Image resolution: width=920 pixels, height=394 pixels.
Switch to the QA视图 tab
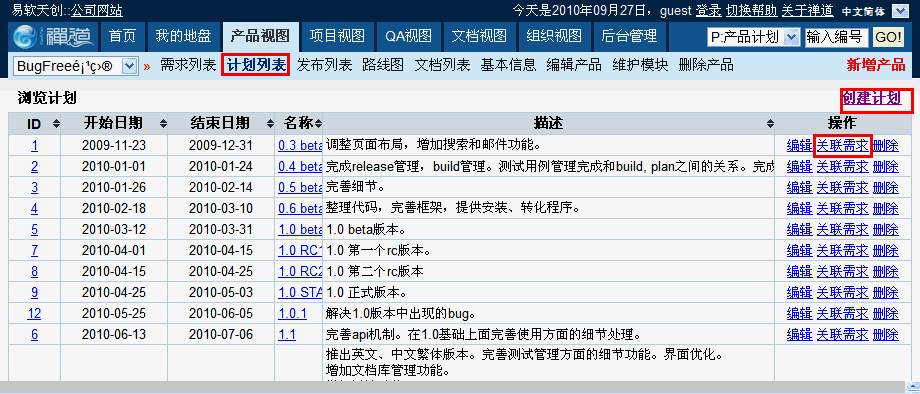408,37
